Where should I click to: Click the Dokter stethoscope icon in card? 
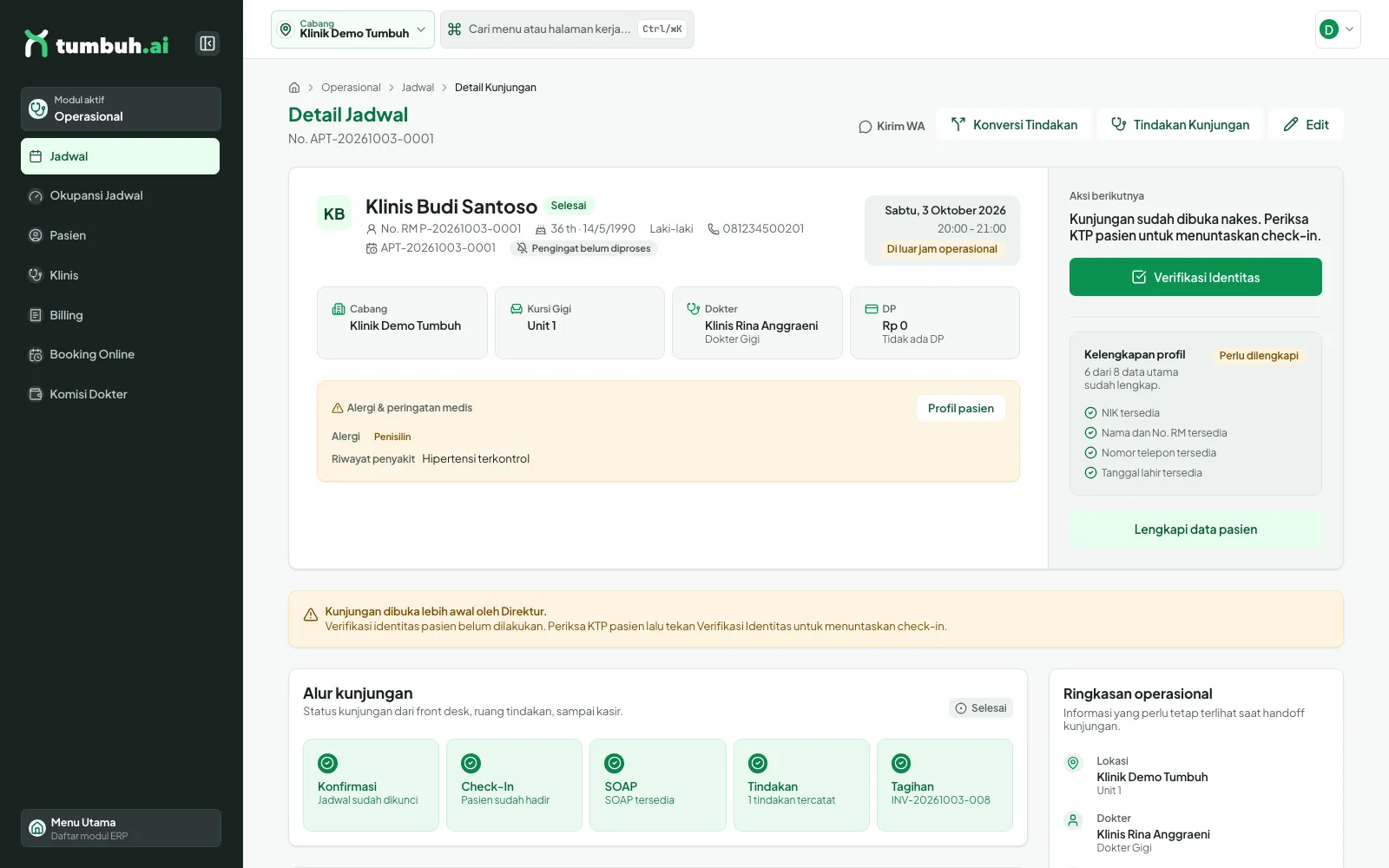(x=693, y=308)
